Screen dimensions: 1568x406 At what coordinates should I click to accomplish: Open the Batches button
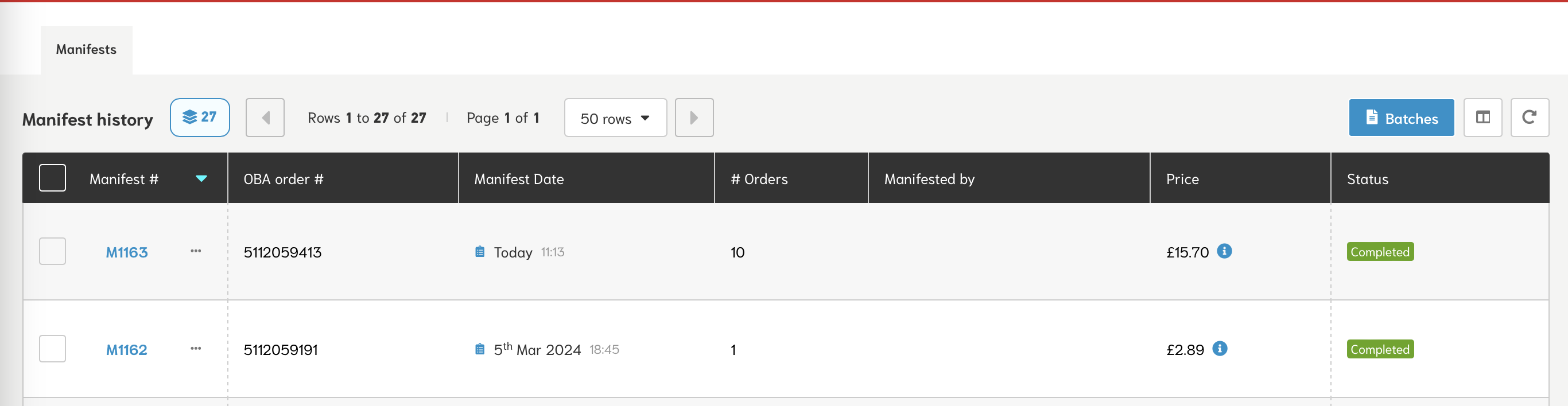1400,118
